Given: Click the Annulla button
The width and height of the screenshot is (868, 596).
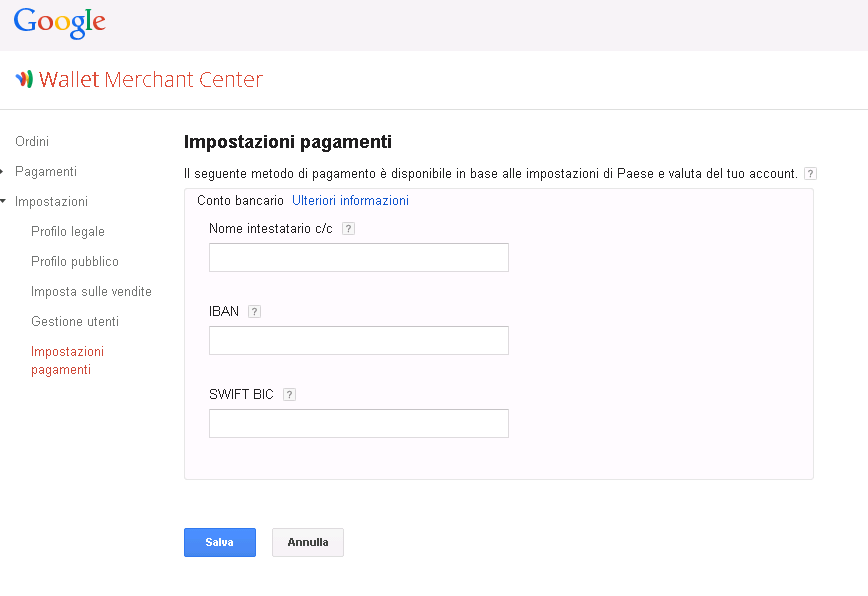Looking at the screenshot, I should 308,542.
